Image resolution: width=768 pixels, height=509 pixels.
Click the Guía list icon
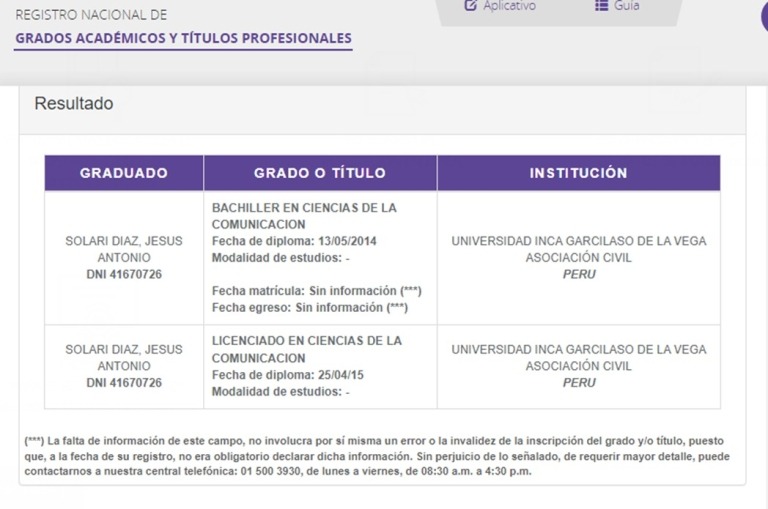pyautogui.click(x=601, y=5)
